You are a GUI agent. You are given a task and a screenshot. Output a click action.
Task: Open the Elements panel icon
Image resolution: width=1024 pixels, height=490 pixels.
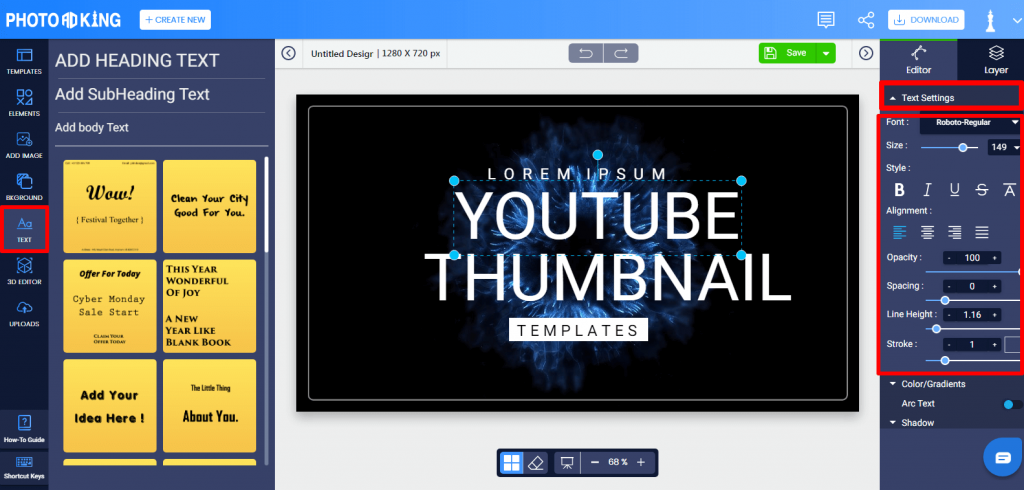(24, 103)
